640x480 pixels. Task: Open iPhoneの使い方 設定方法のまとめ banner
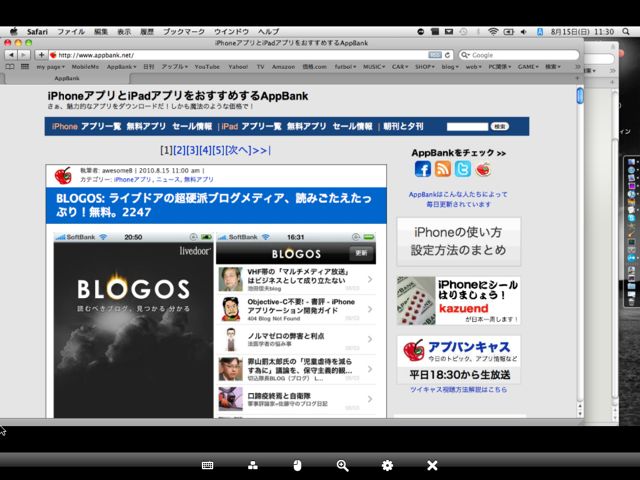click(x=459, y=241)
